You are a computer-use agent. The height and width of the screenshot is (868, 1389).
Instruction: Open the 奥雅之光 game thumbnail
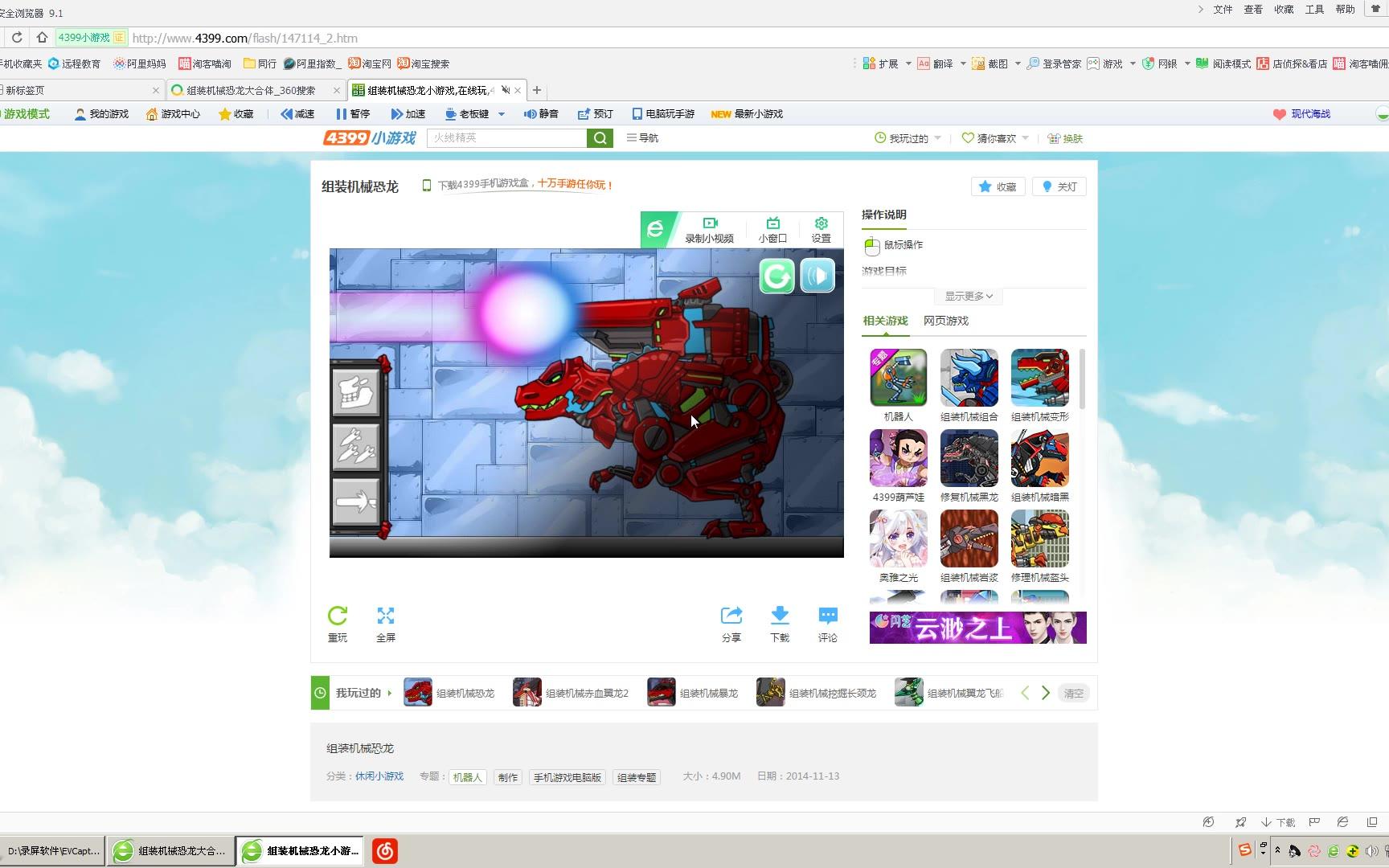(899, 538)
